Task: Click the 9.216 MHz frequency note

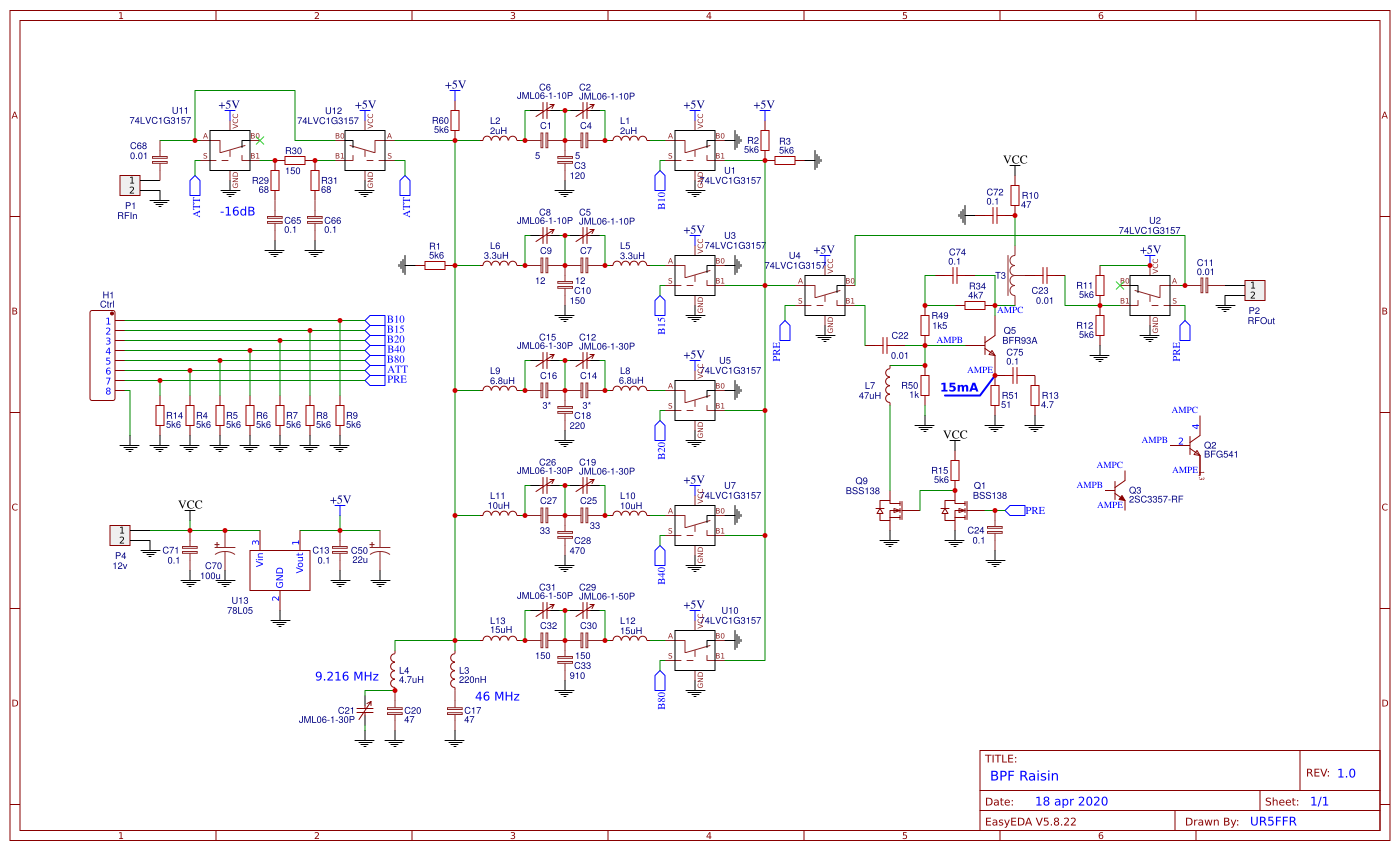Action: click(x=346, y=676)
